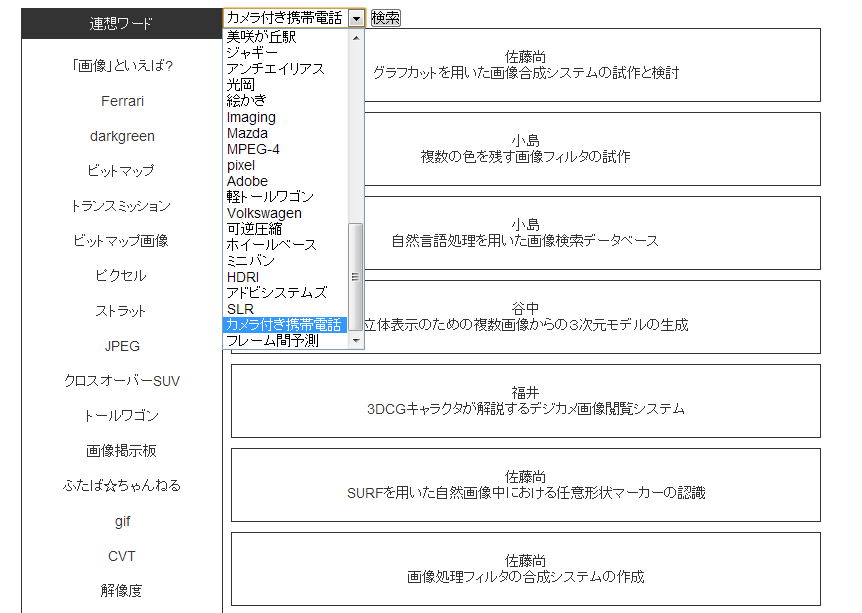Select ピクセル in the sidebar
The height and width of the screenshot is (613, 862).
(122, 276)
